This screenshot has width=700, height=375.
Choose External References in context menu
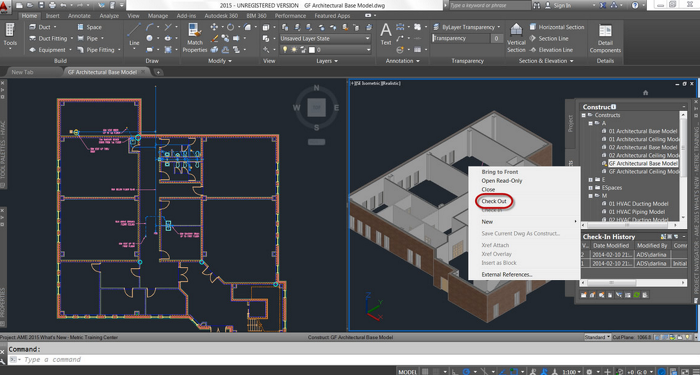pos(507,275)
